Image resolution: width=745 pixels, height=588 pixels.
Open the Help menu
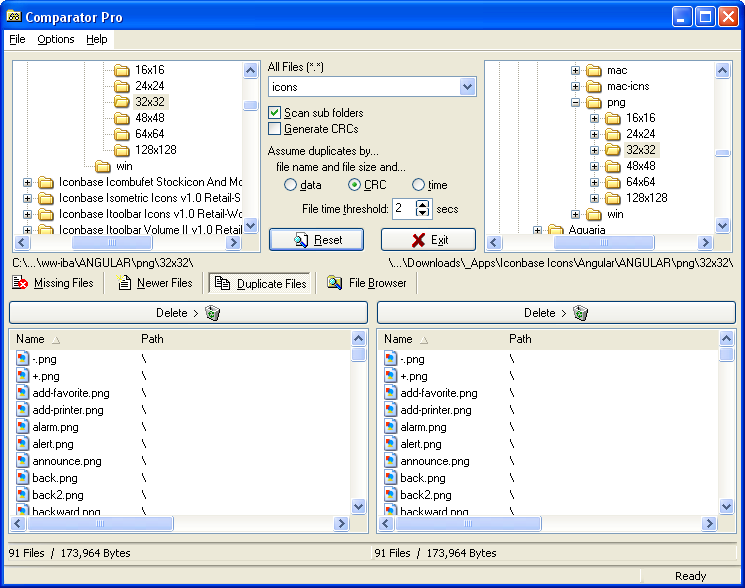(x=96, y=39)
